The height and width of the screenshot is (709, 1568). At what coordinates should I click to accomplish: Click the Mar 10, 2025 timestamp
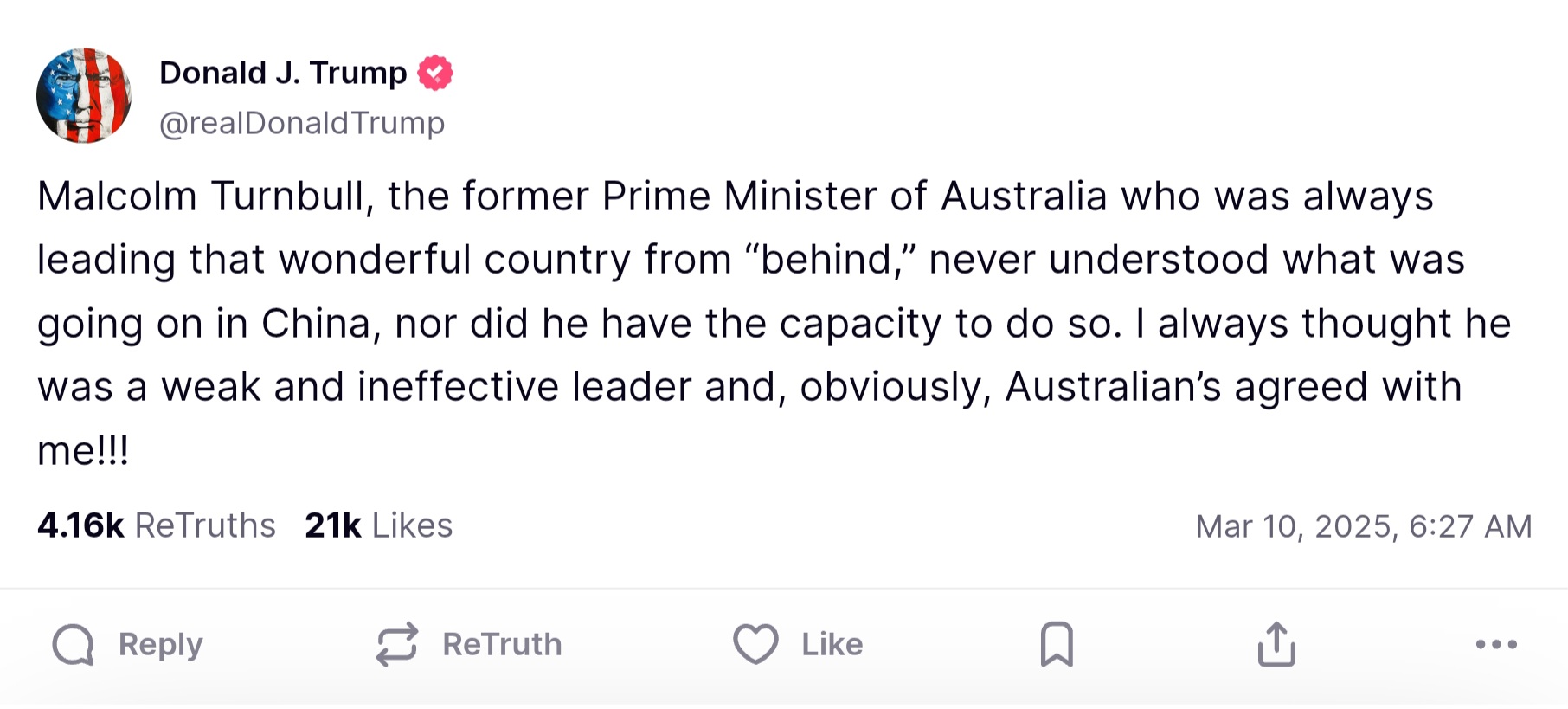pos(1363,526)
